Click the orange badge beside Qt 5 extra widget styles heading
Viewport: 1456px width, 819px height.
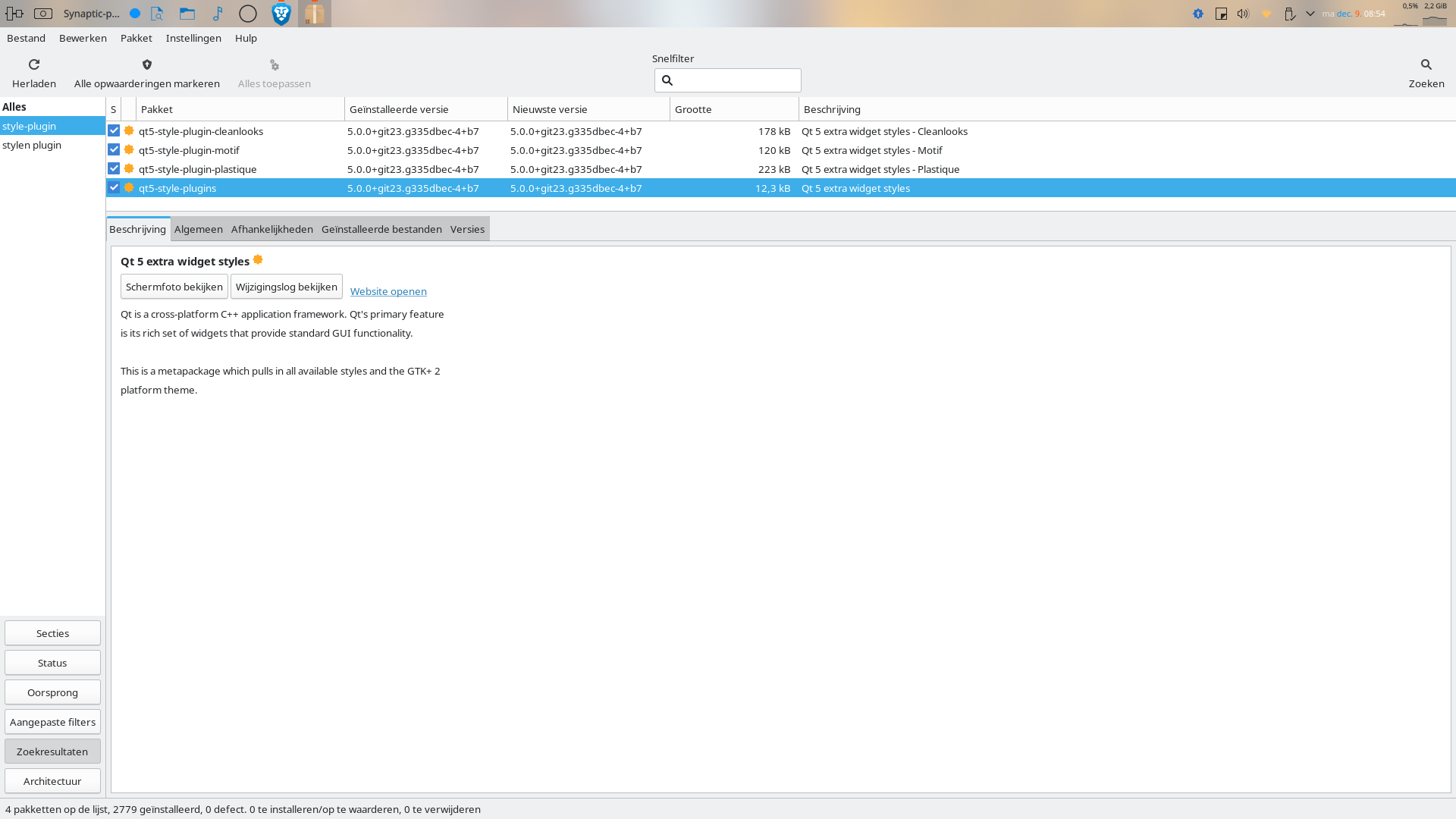click(258, 259)
